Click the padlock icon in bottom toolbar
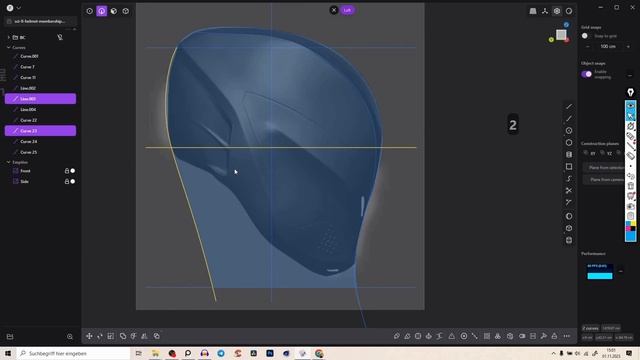 pyautogui.click(x=554, y=336)
